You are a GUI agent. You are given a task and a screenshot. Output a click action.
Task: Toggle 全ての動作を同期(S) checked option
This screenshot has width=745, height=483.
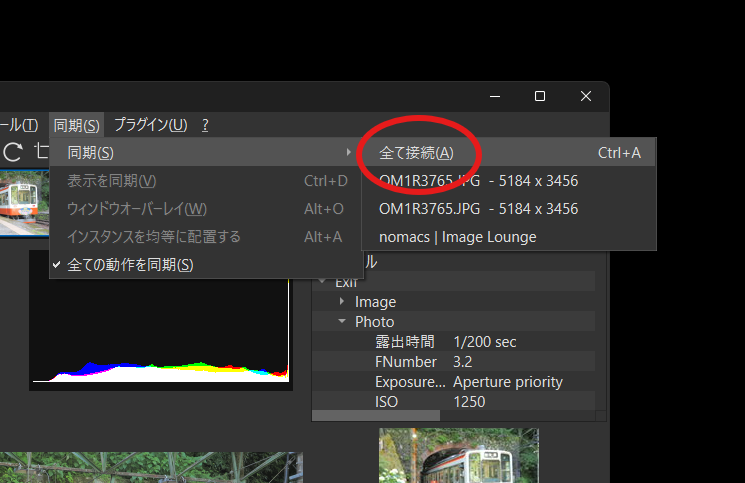coord(204,265)
